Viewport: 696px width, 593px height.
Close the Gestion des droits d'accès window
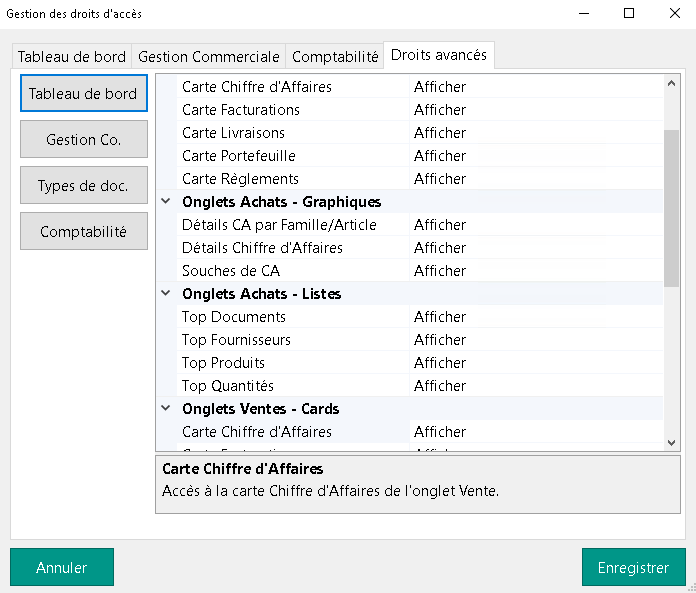point(673,13)
